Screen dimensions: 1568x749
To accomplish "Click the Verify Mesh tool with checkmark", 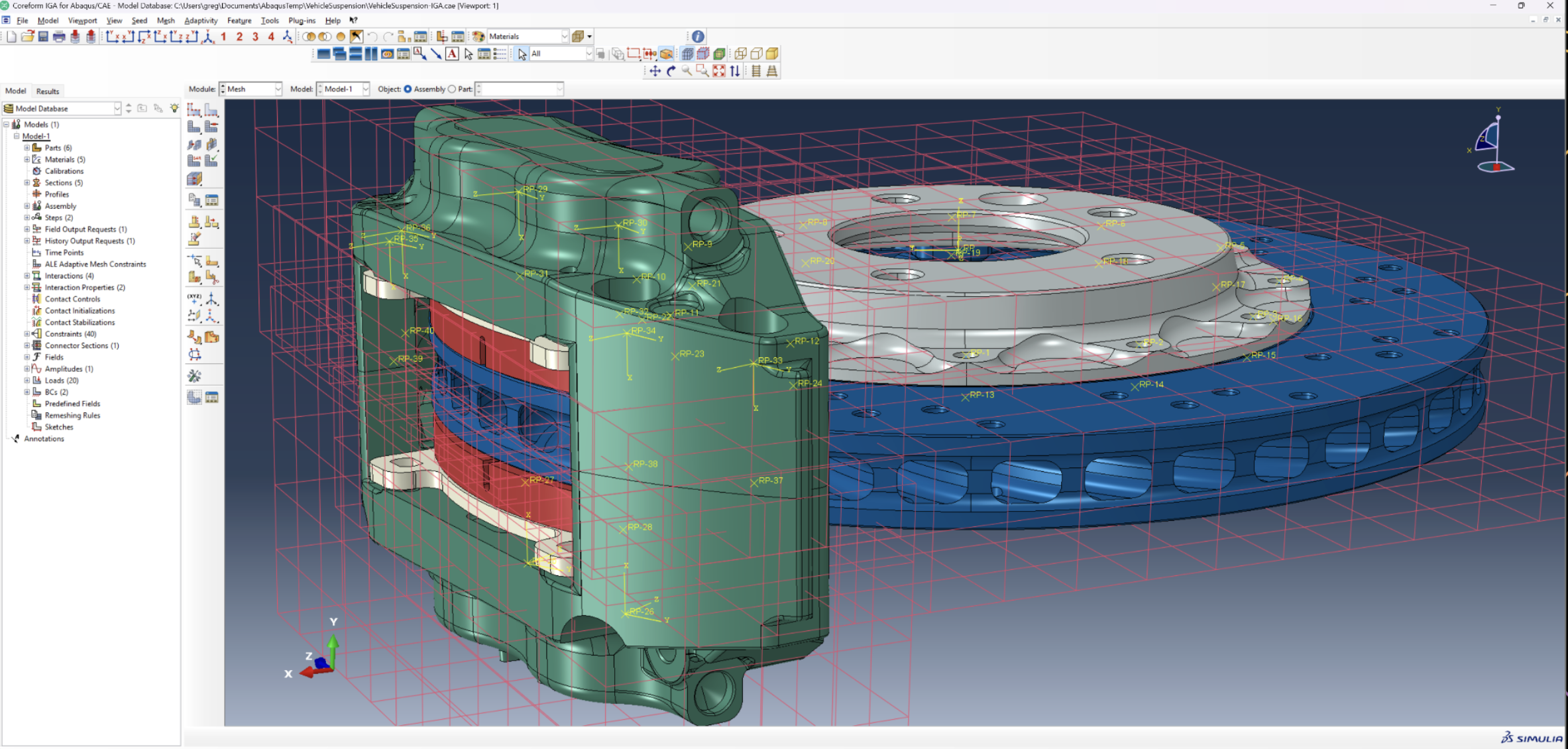I will pos(211,160).
